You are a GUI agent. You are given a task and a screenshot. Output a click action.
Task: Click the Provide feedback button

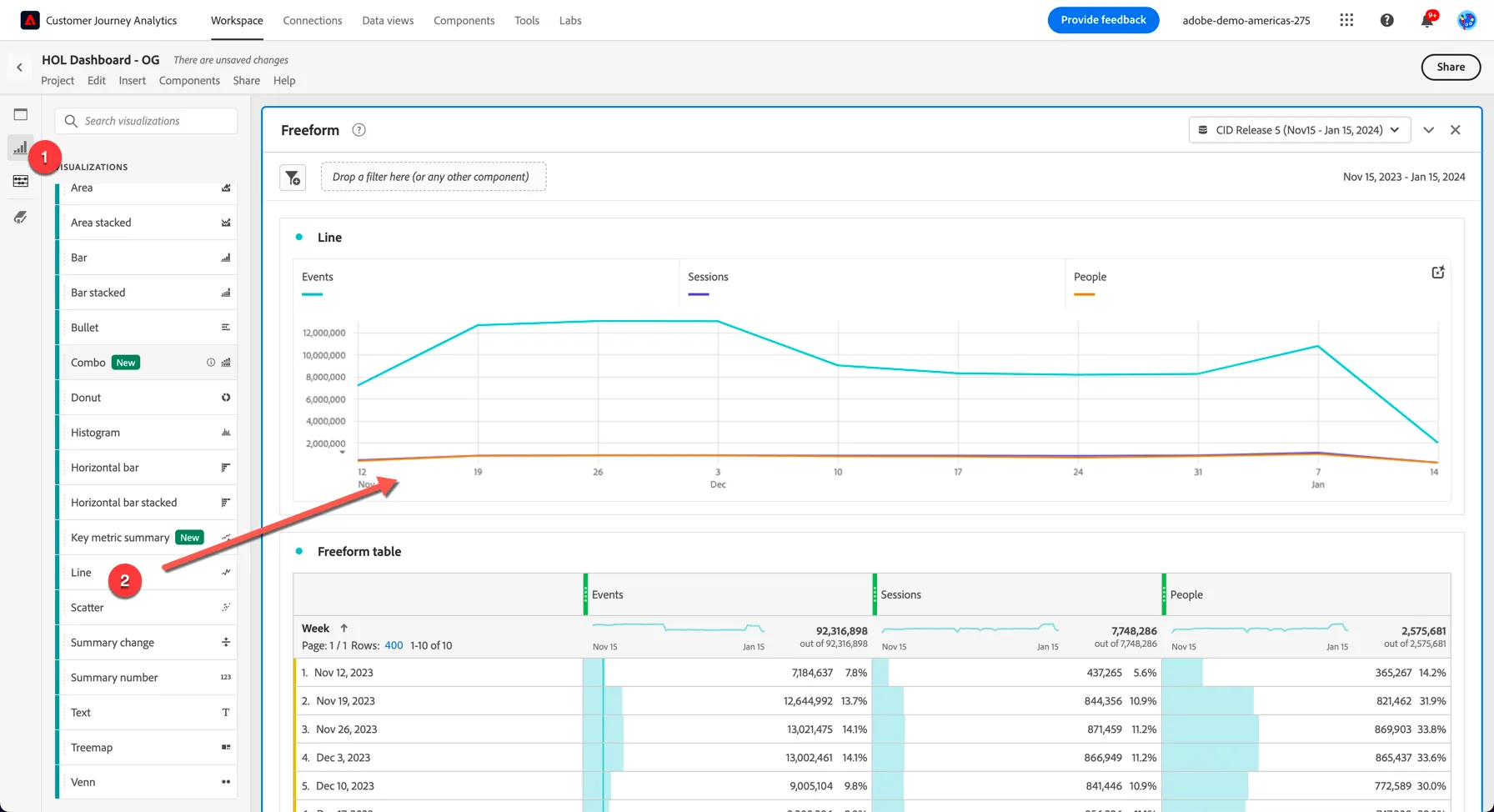[x=1103, y=20]
